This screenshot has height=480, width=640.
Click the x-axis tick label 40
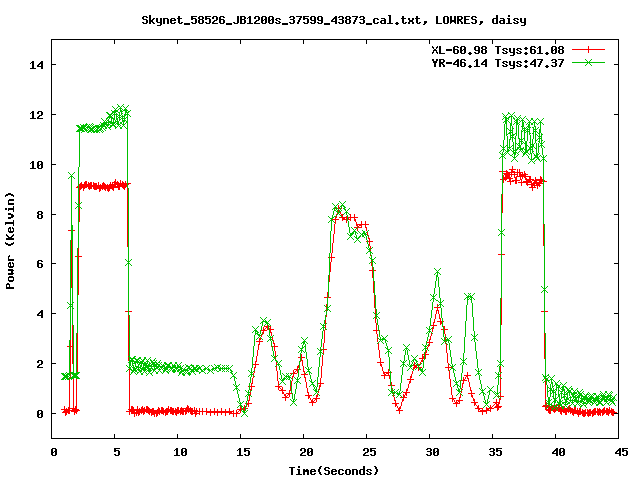[x=558, y=452]
